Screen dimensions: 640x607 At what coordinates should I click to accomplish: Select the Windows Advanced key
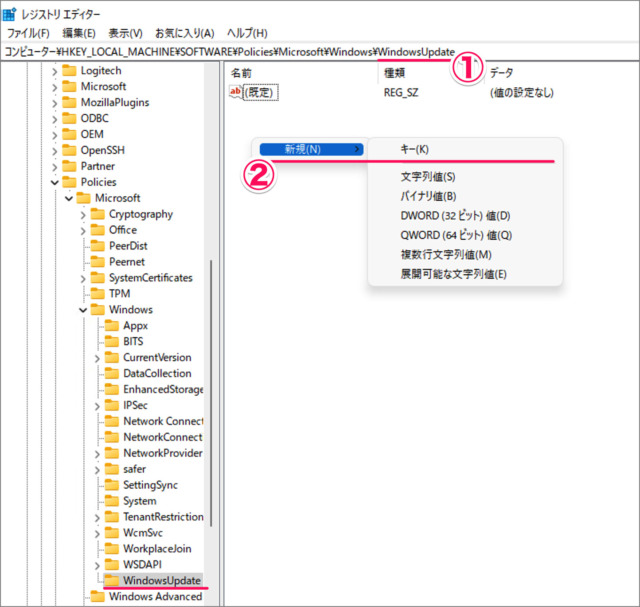pyautogui.click(x=156, y=596)
